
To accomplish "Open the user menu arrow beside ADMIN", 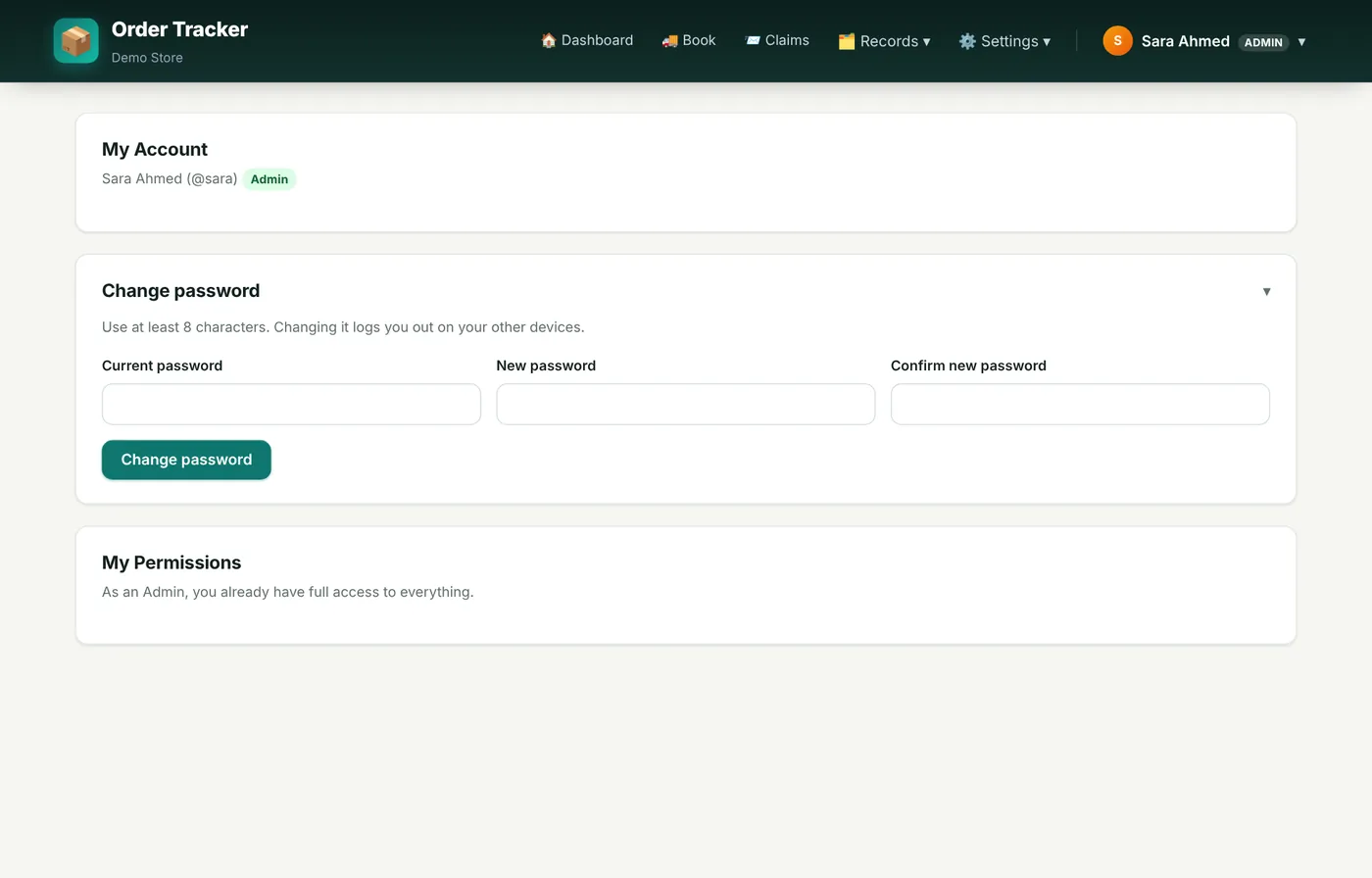I will [1301, 41].
